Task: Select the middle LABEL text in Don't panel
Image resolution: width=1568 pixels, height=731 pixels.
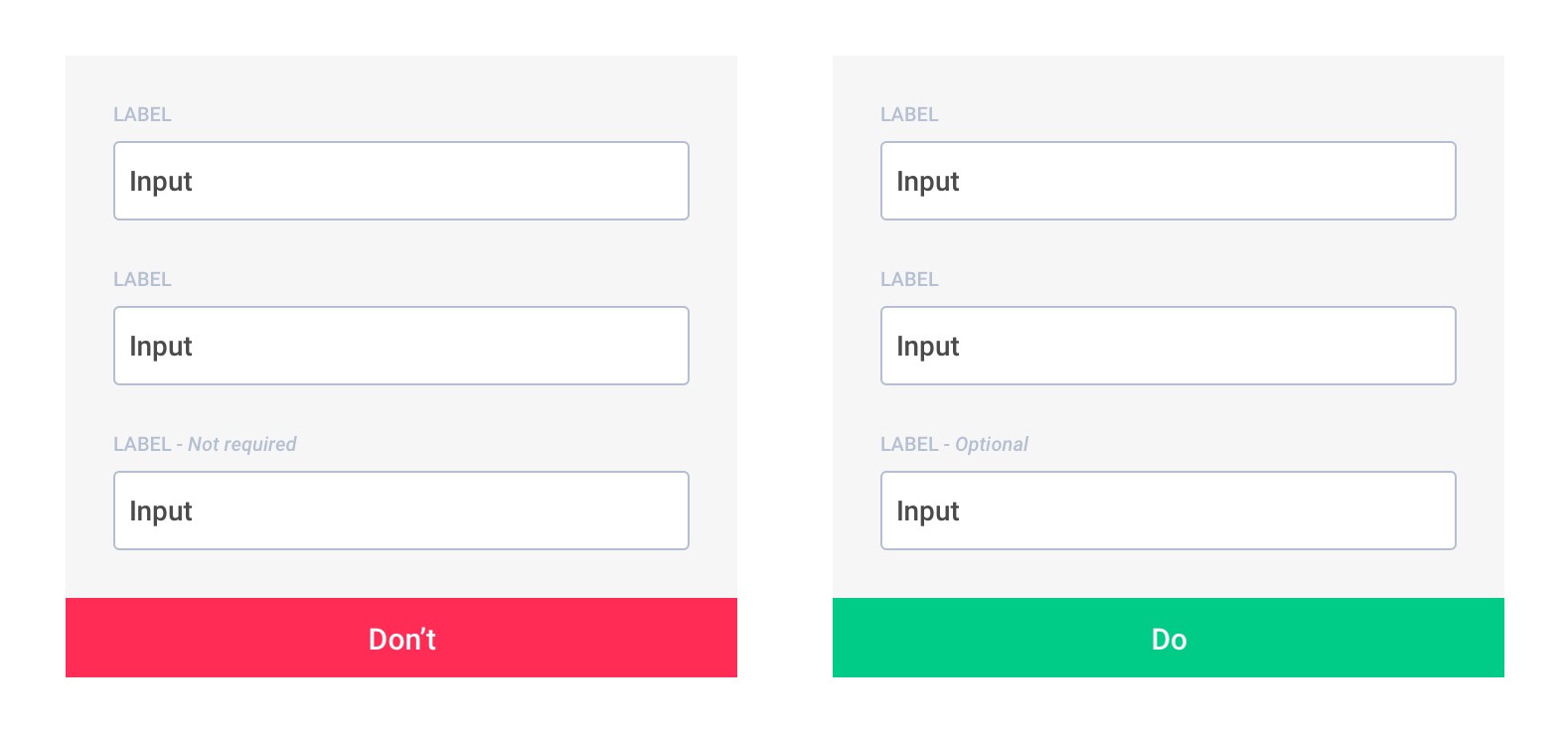Action: tap(142, 279)
